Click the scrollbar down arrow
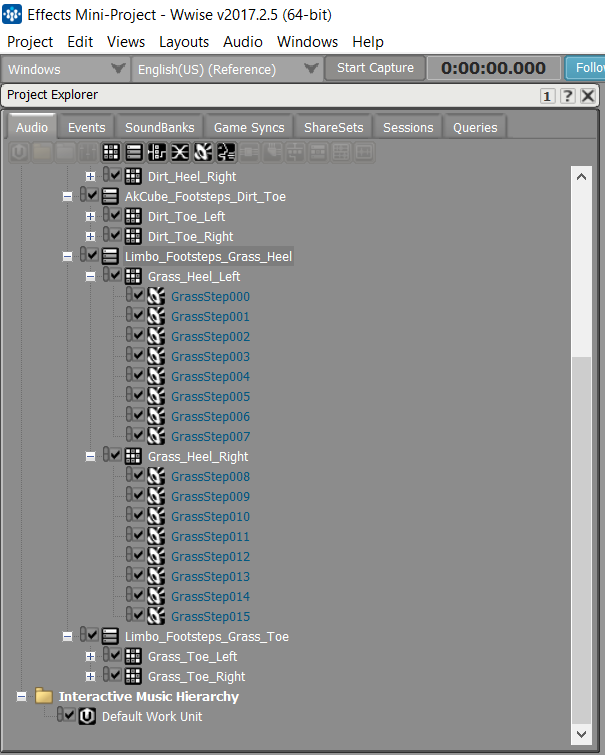 (581, 734)
